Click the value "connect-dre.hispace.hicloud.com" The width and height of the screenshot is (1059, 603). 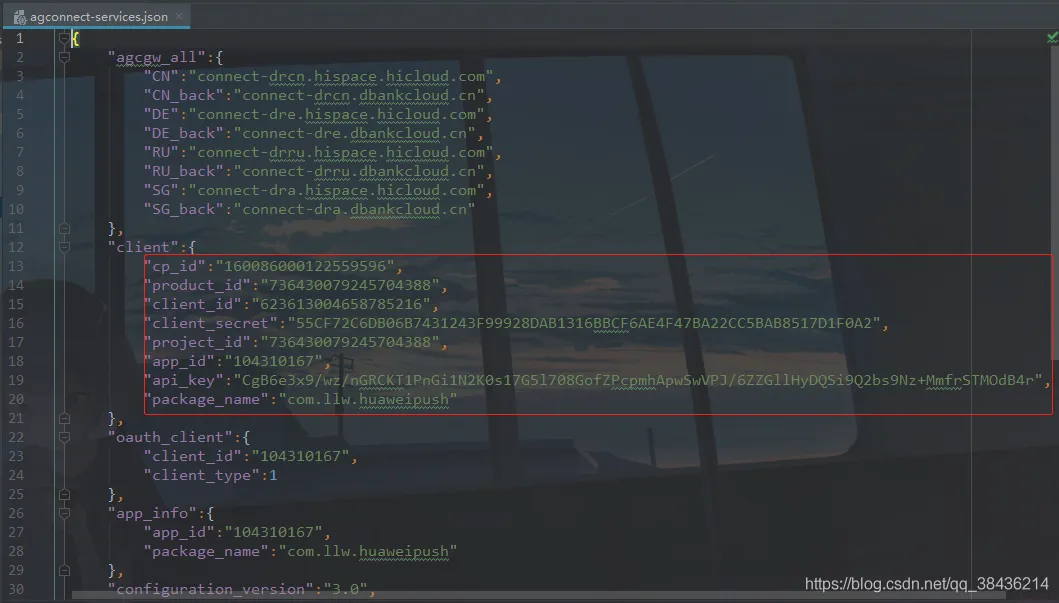336,114
